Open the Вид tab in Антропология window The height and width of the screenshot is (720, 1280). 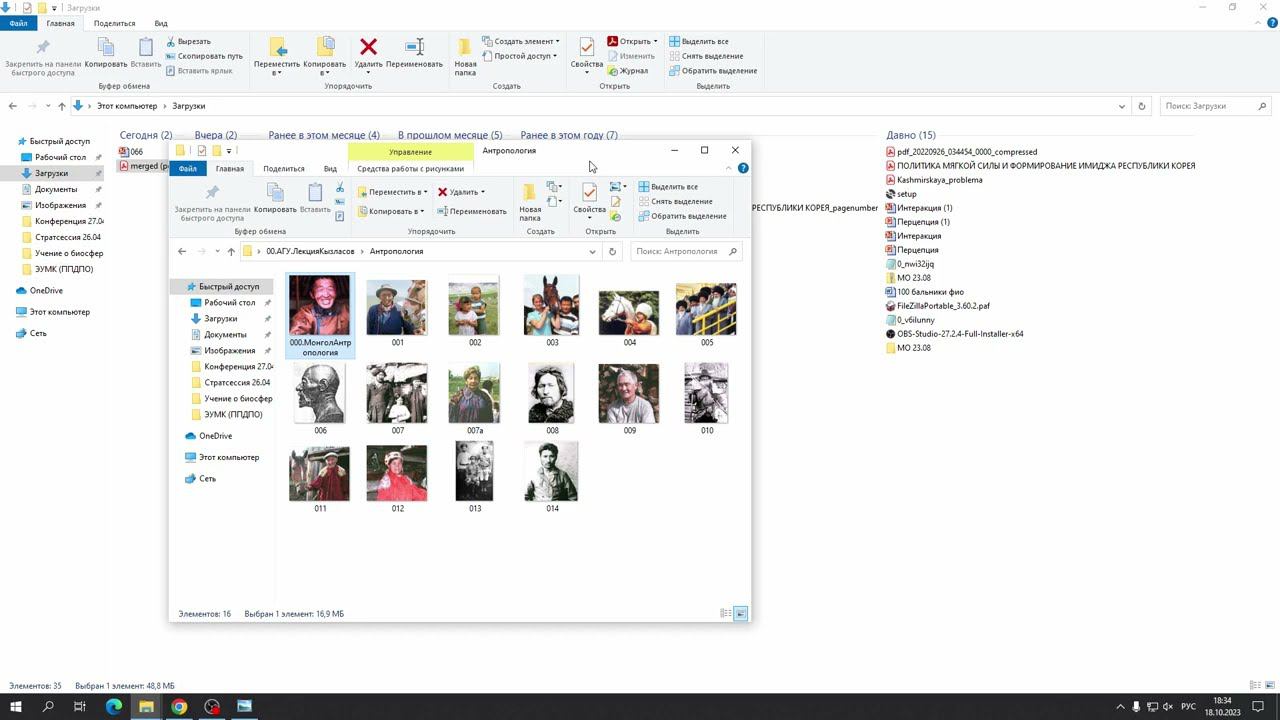(330, 169)
